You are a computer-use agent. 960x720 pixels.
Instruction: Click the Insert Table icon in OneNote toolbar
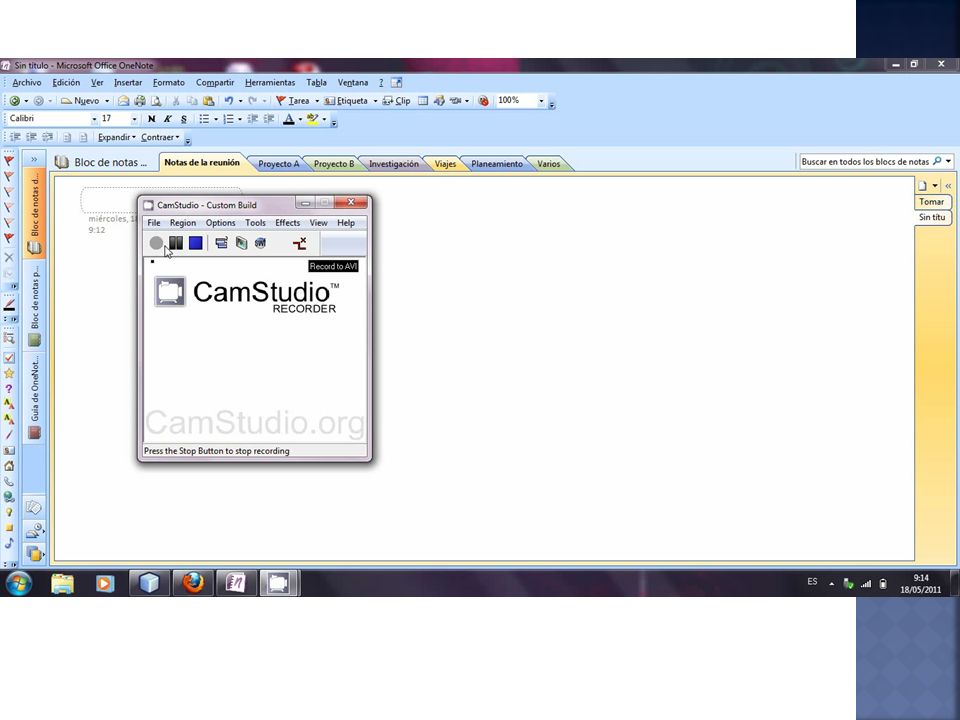click(423, 100)
